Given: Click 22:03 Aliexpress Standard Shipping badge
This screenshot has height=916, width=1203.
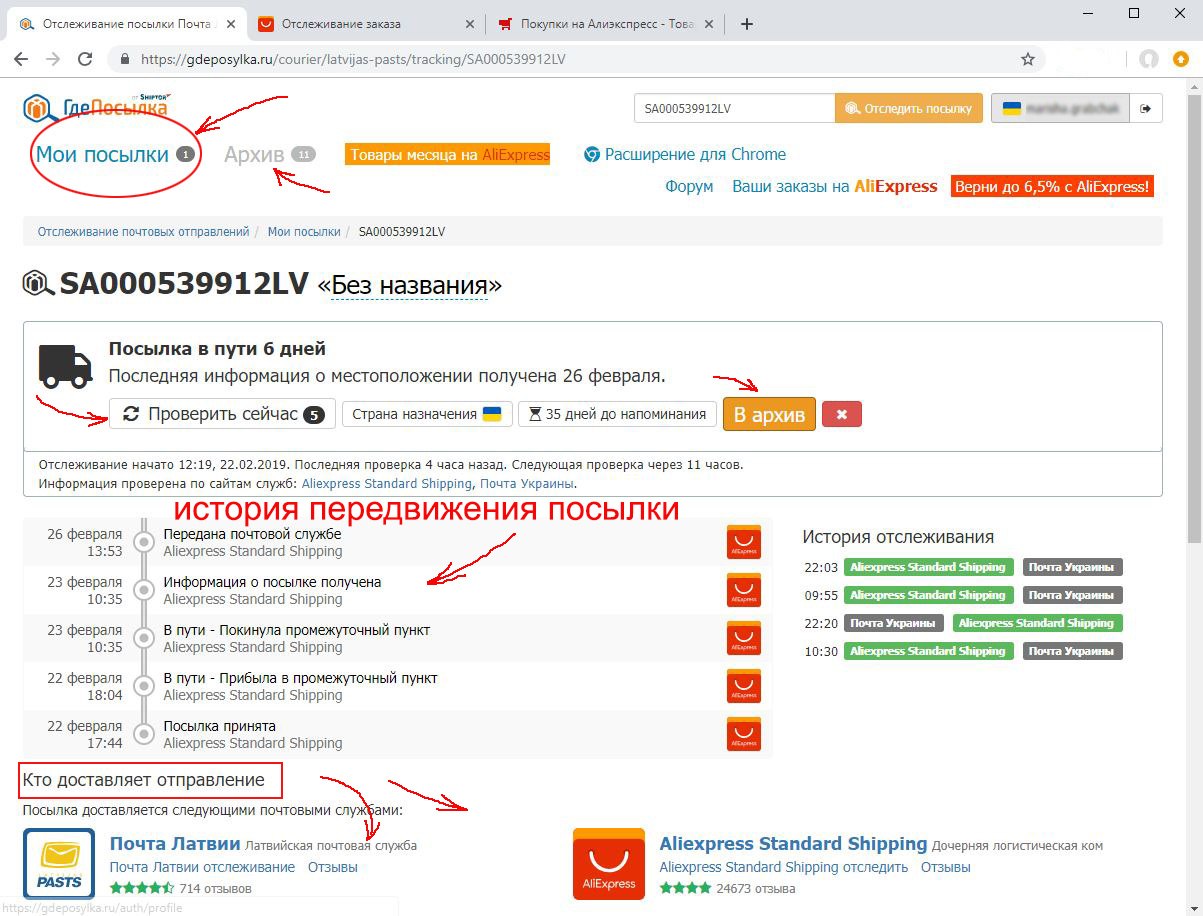Looking at the screenshot, I should (x=929, y=567).
